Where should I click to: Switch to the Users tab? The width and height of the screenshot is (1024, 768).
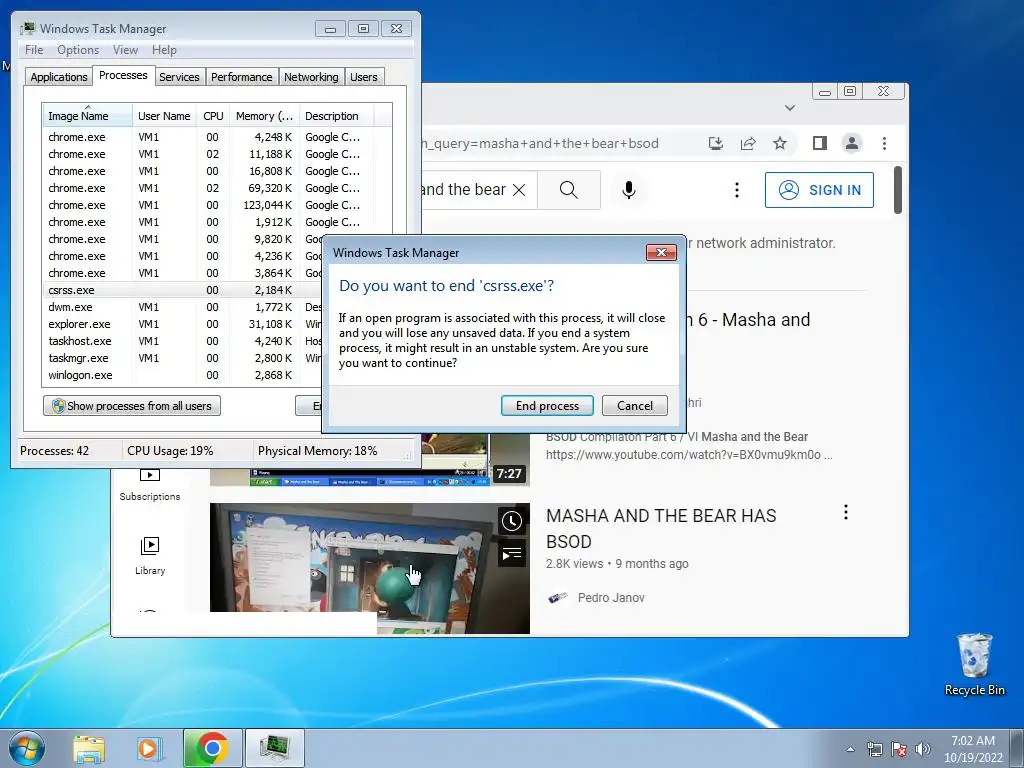[364, 77]
